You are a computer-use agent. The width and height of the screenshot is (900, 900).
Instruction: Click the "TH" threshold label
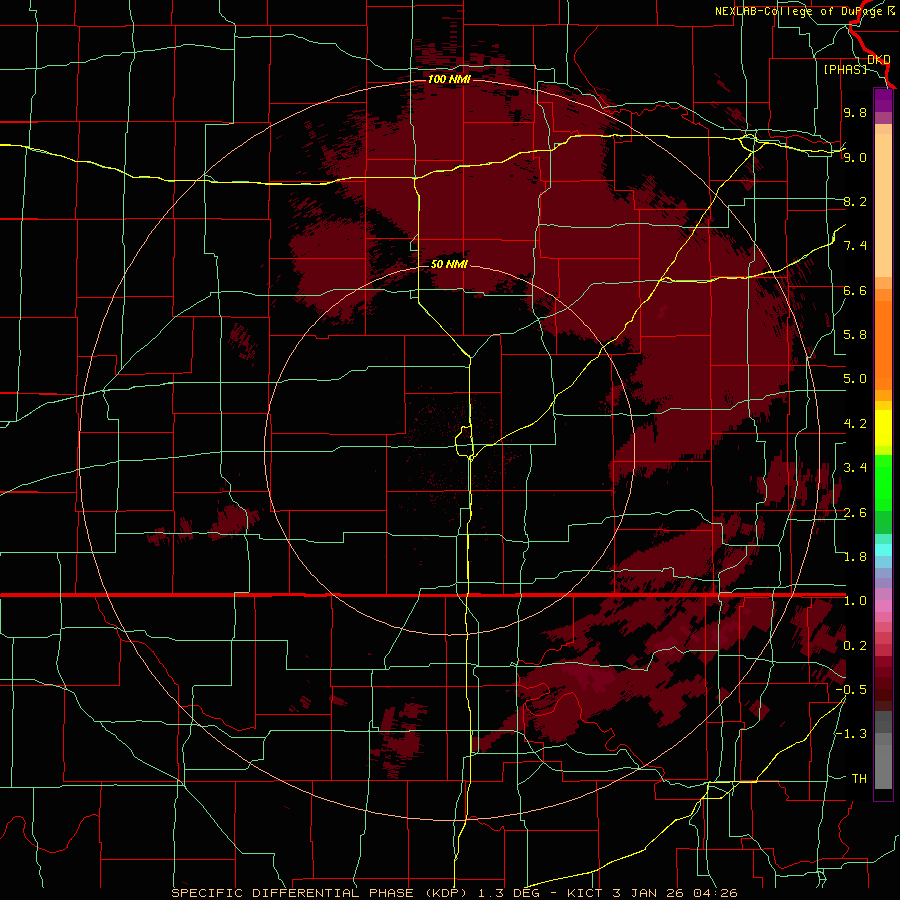click(x=859, y=779)
